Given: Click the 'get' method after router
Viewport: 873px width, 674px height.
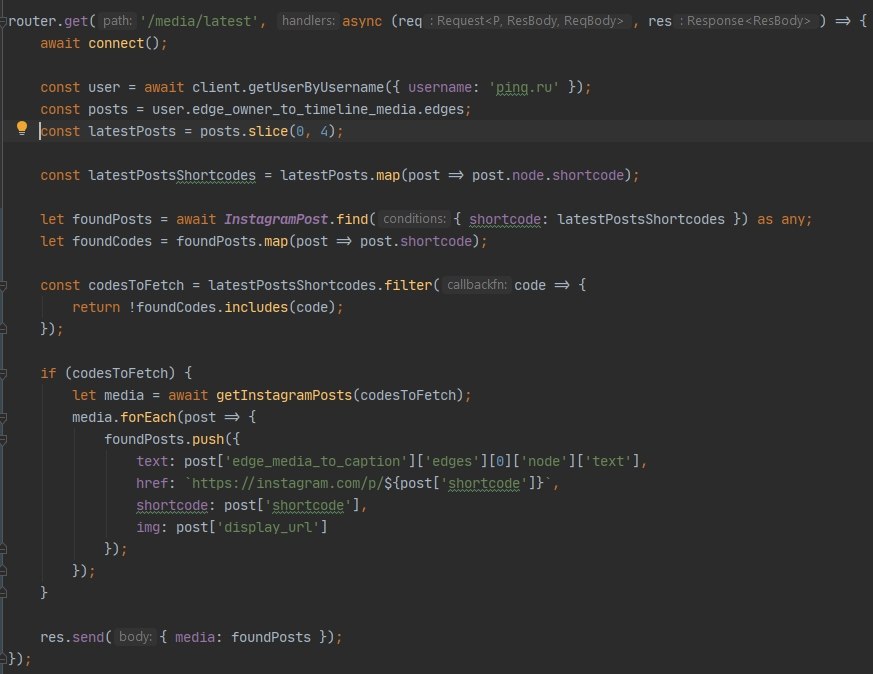Looking at the screenshot, I should pyautogui.click(x=76, y=21).
